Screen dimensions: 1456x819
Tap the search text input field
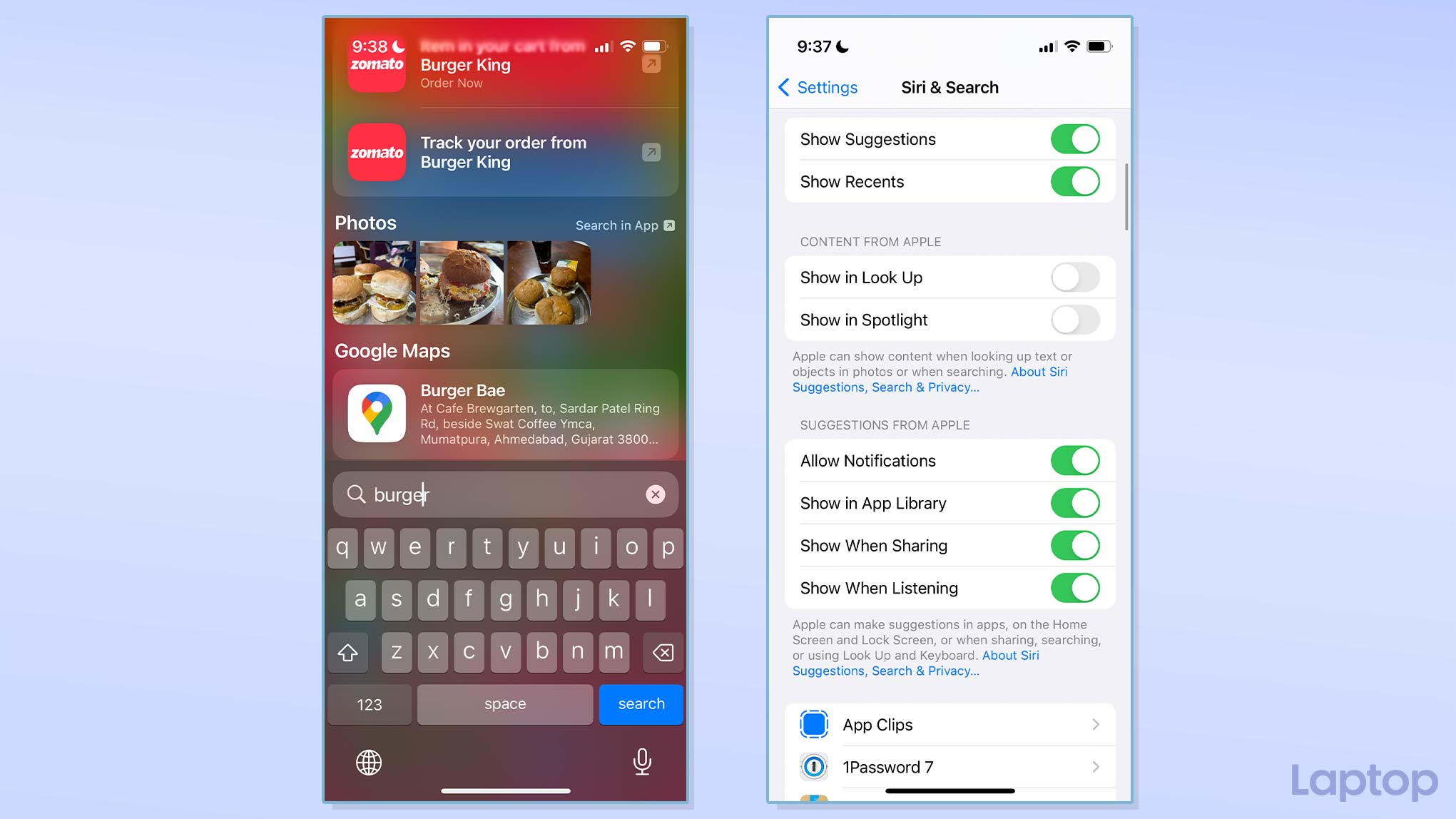pyautogui.click(x=504, y=494)
